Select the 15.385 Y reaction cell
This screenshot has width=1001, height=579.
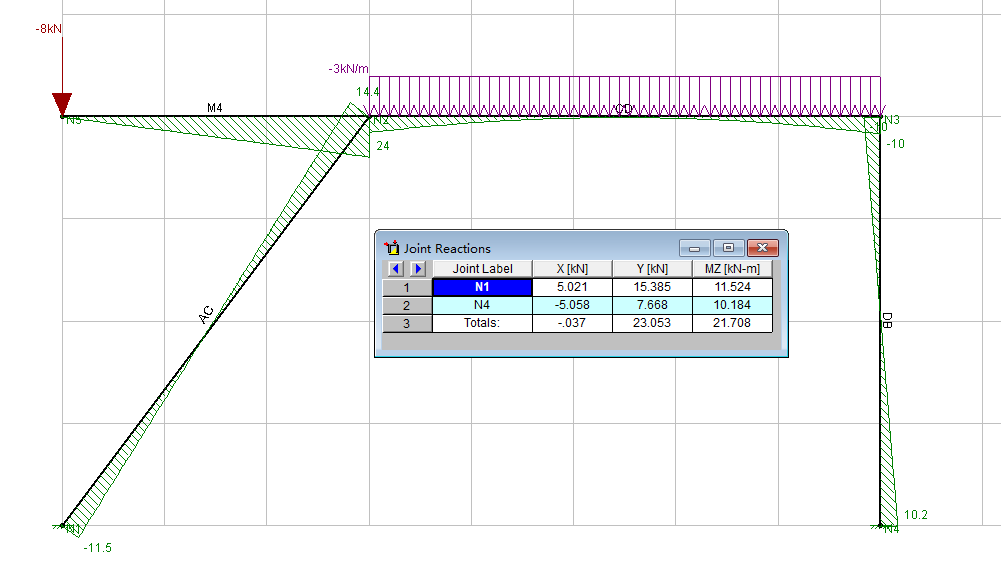pyautogui.click(x=651, y=287)
